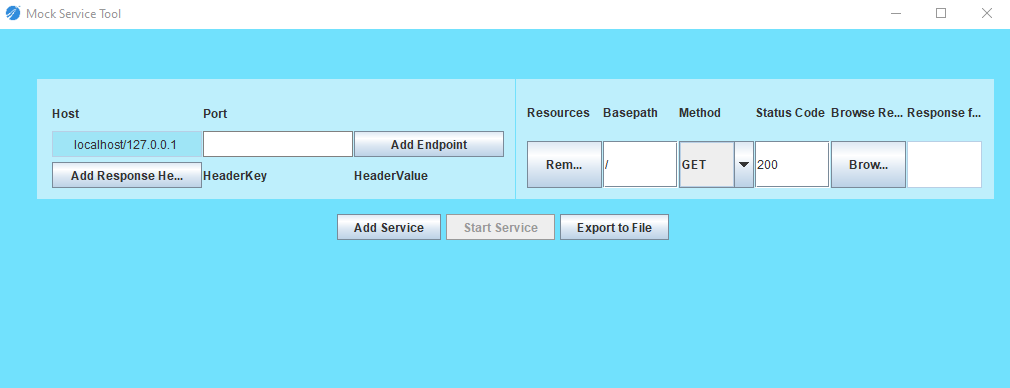Click the Browse response file button
The height and width of the screenshot is (388, 1010).
point(868,165)
